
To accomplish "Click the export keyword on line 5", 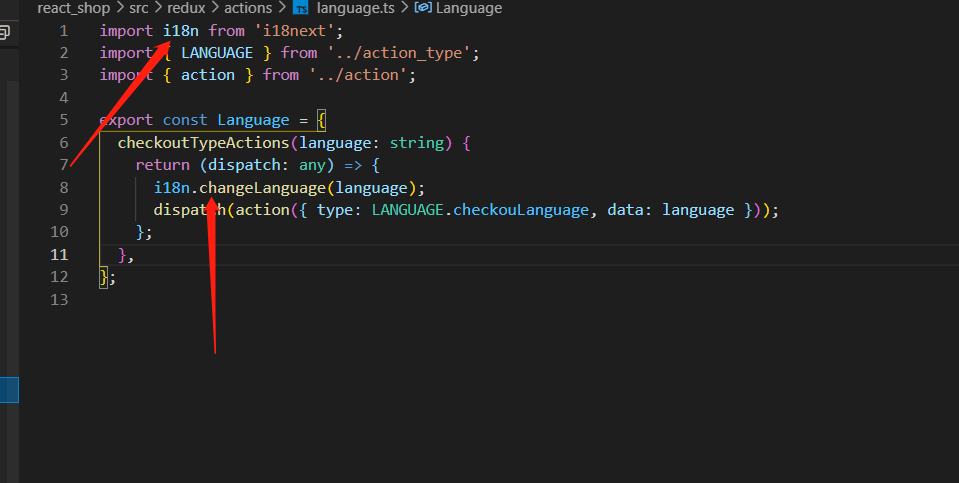I will pos(127,120).
